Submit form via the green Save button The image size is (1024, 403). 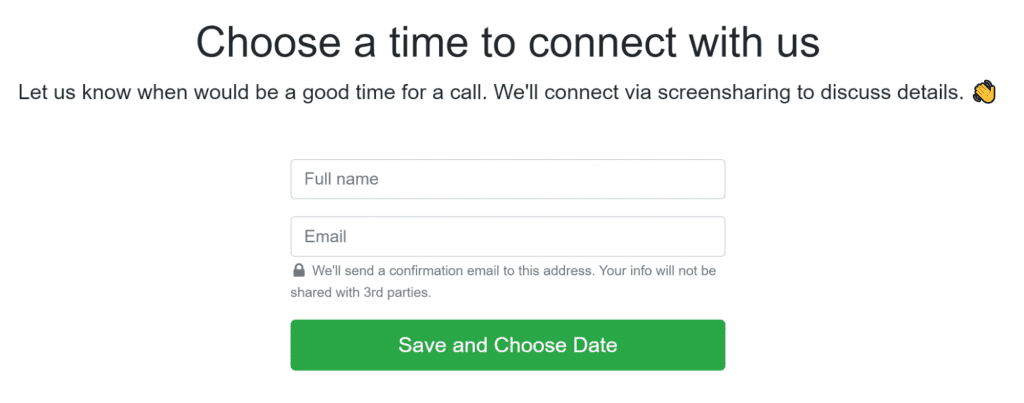507,345
